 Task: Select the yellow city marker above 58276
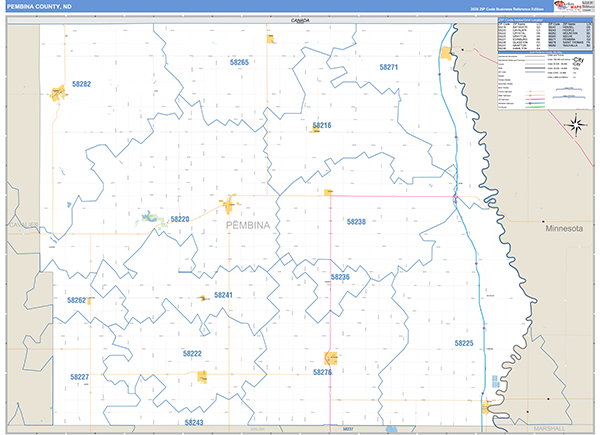(x=331, y=358)
